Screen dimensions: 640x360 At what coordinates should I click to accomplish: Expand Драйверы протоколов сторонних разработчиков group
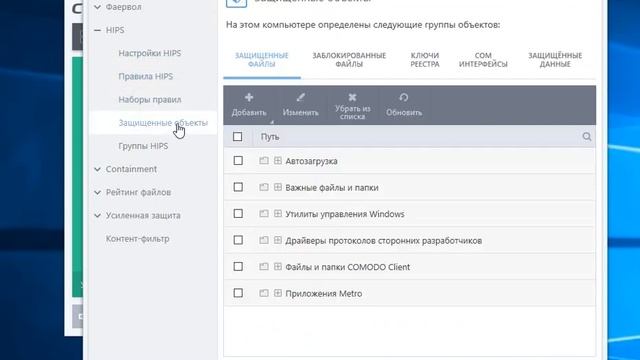(278, 240)
